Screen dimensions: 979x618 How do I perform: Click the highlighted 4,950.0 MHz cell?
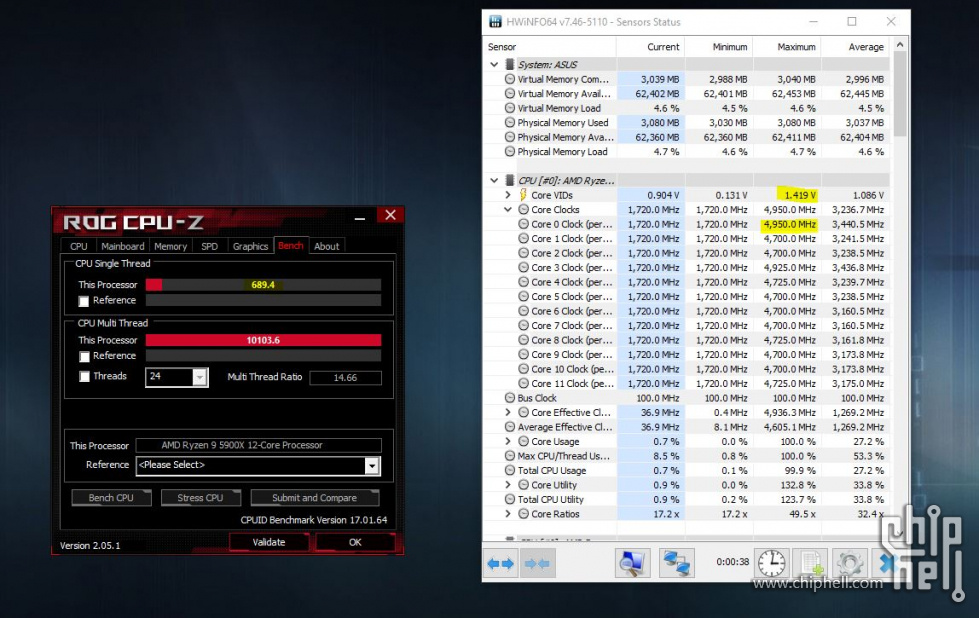[789, 224]
